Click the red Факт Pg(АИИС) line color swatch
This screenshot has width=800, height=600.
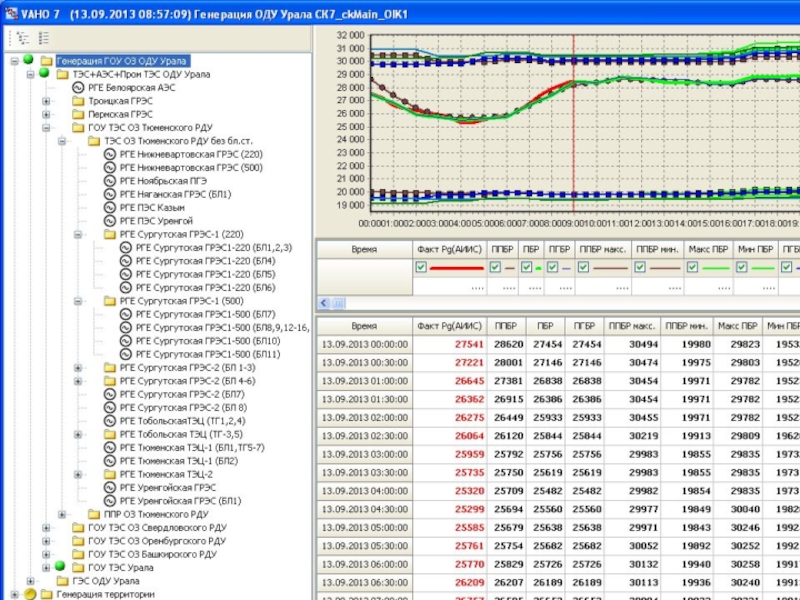tap(455, 268)
